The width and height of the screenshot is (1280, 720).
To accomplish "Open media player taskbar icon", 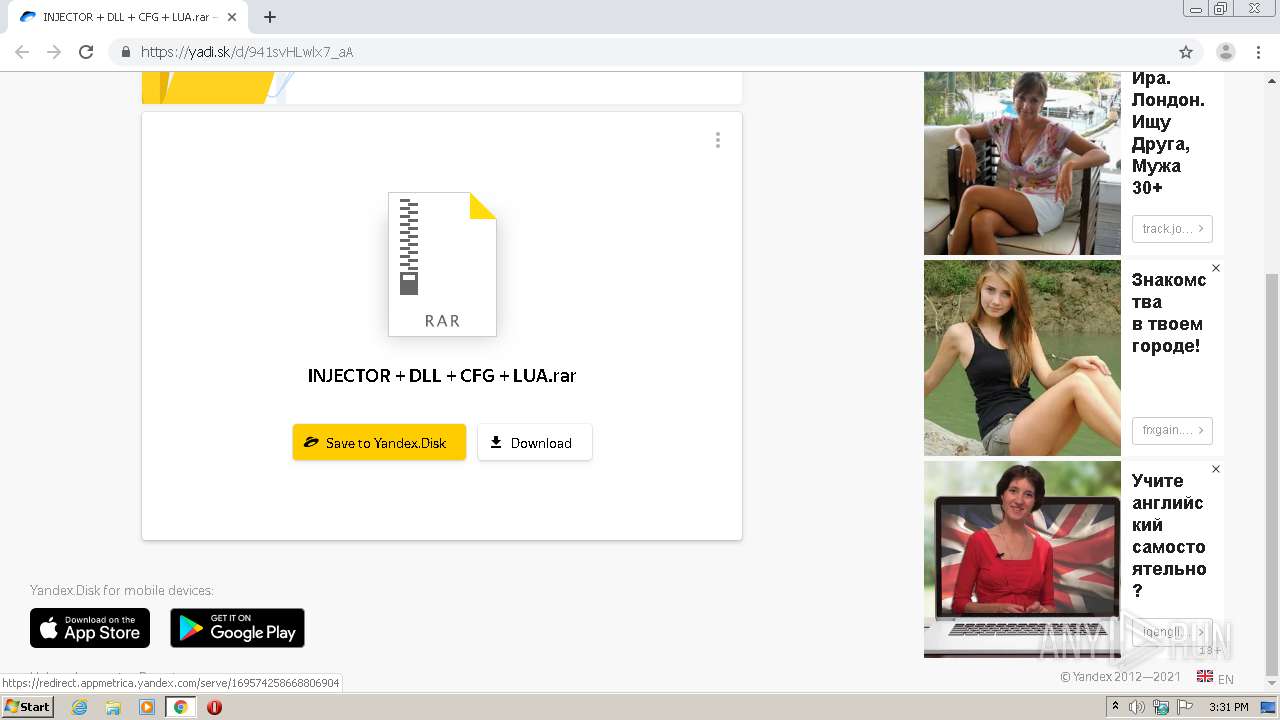I will click(x=147, y=707).
